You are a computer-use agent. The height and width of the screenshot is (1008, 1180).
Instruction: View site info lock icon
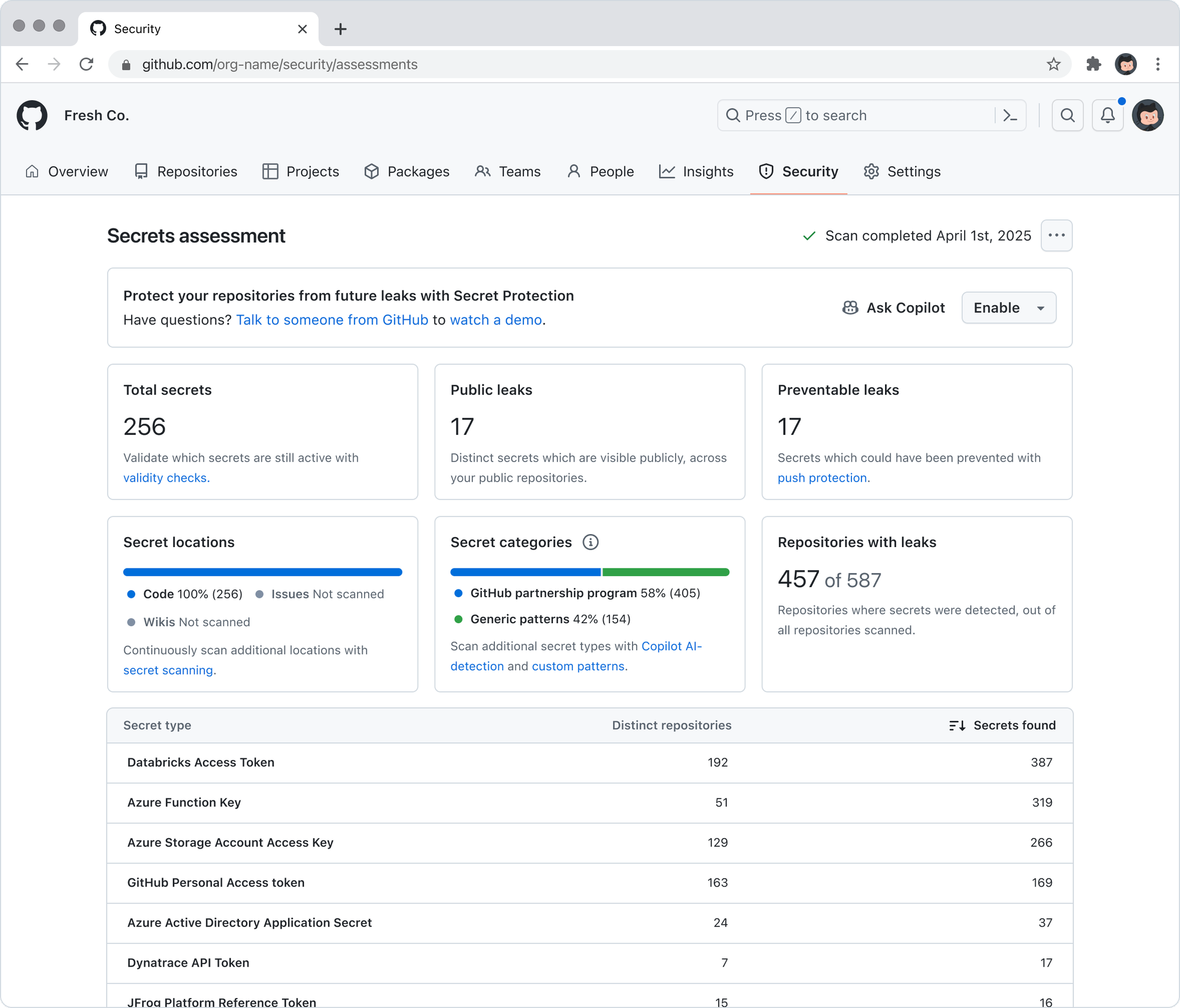126,64
